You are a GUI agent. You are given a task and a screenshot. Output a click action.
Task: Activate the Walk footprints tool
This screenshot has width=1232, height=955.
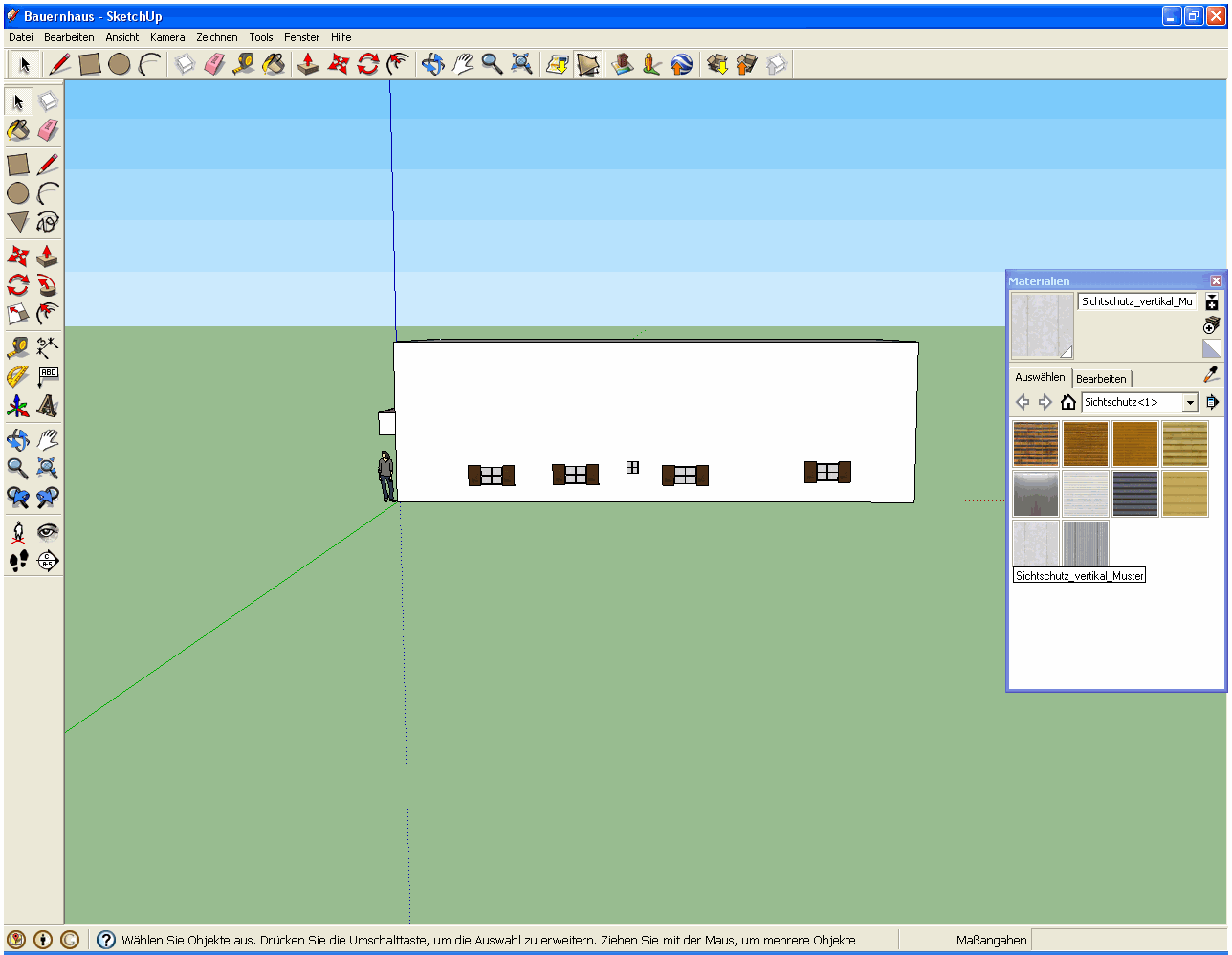point(18,561)
